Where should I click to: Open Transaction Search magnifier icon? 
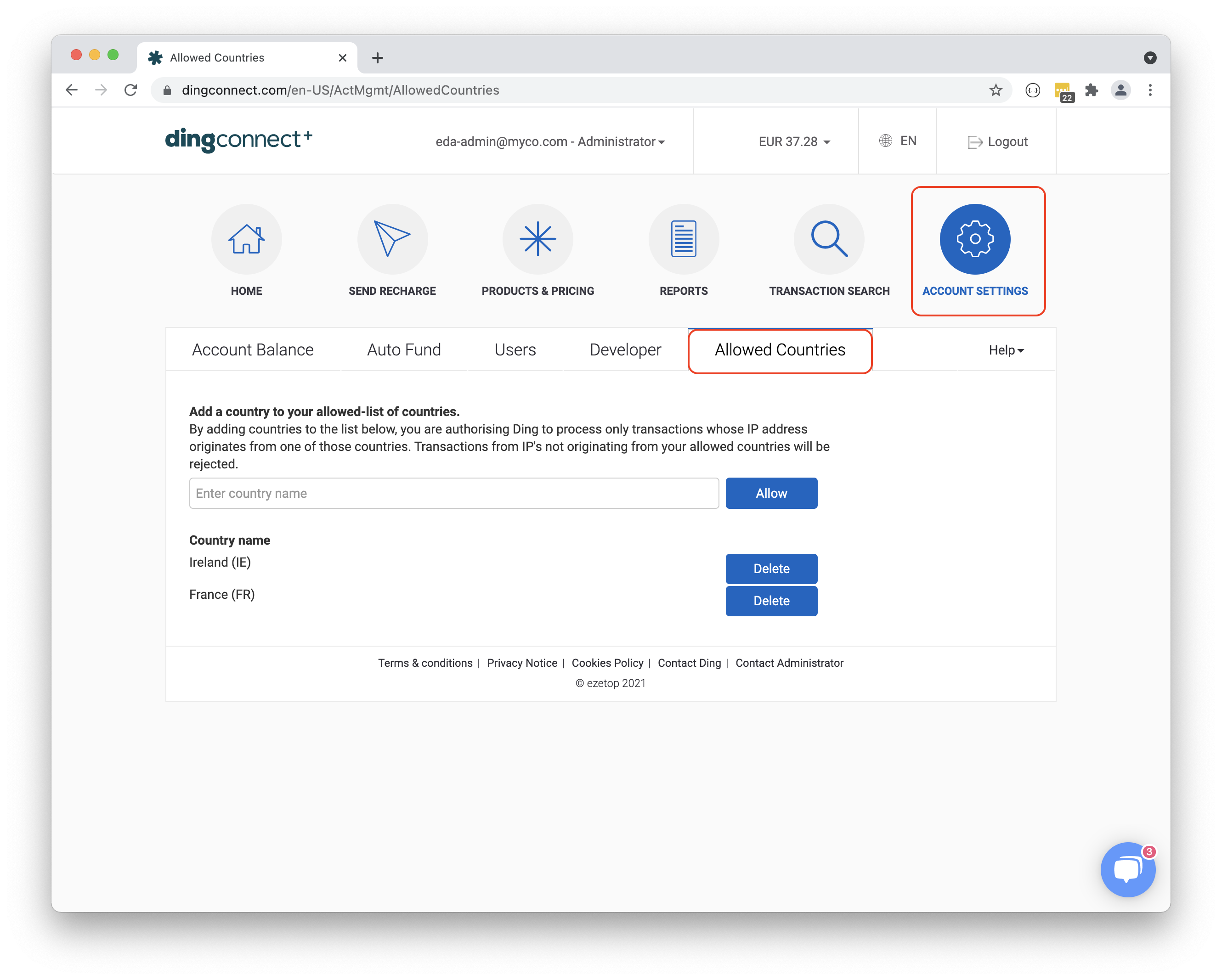829,239
